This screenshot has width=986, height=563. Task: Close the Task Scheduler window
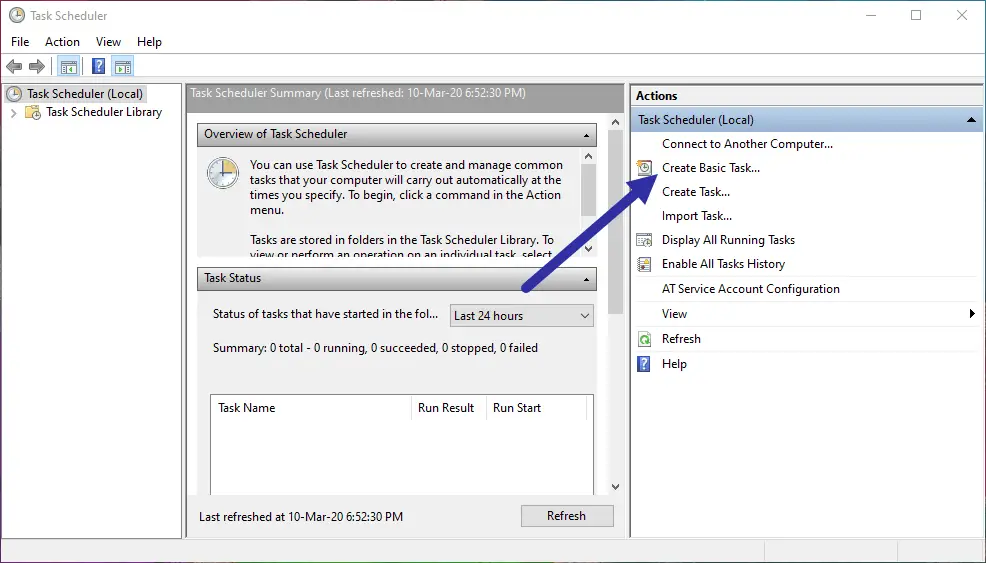tap(961, 15)
